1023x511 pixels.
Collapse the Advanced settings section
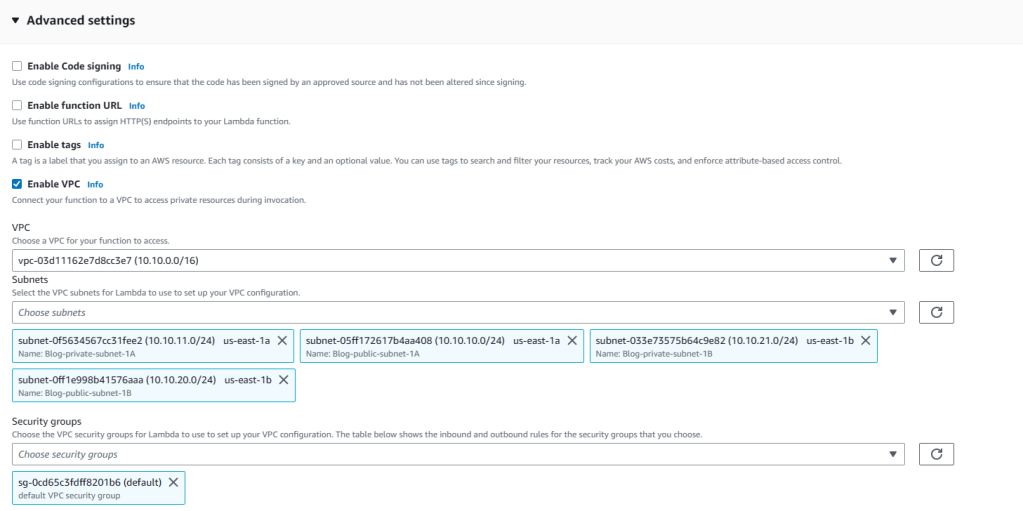point(16,20)
